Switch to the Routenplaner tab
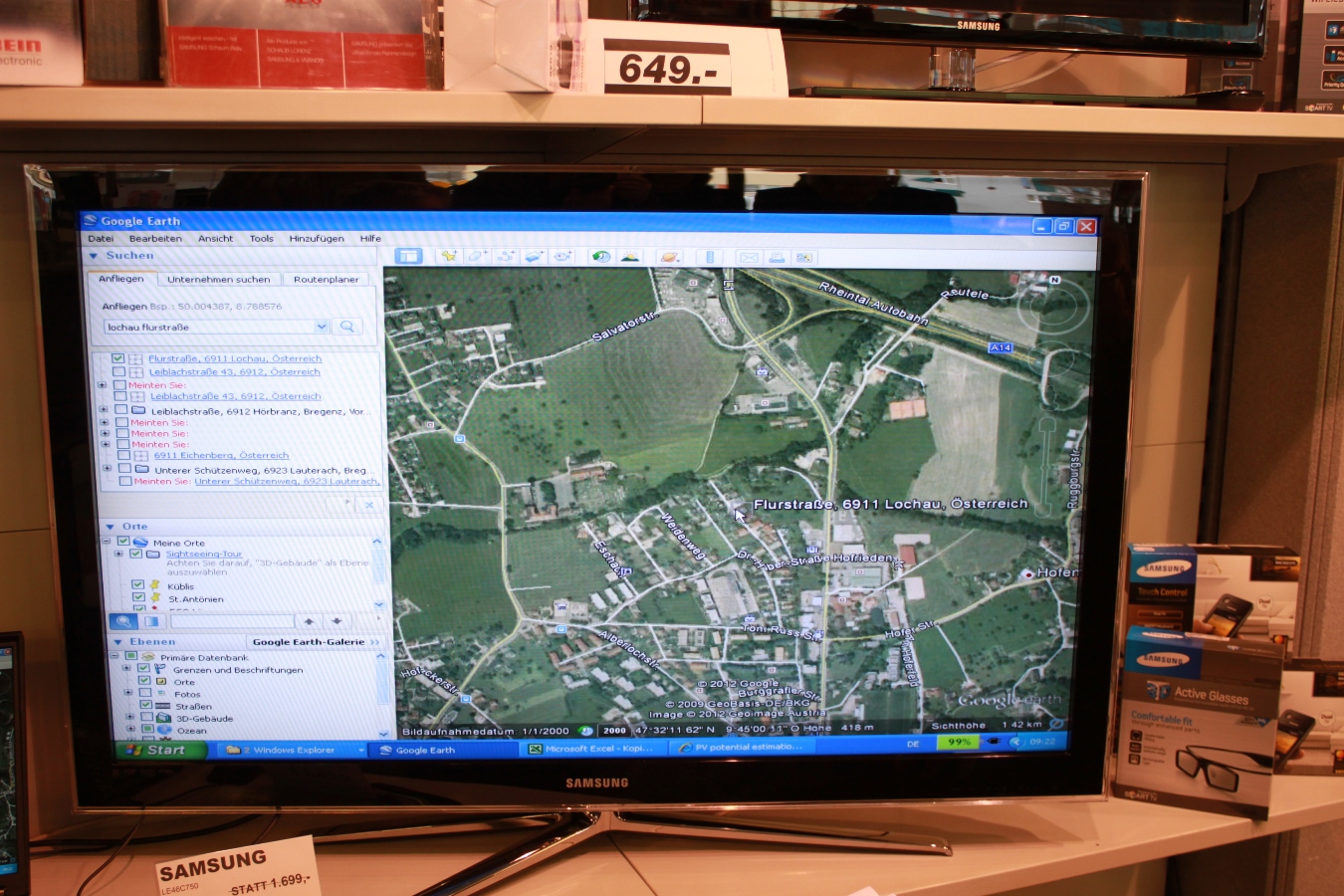The height and width of the screenshot is (896, 1344). 326,280
